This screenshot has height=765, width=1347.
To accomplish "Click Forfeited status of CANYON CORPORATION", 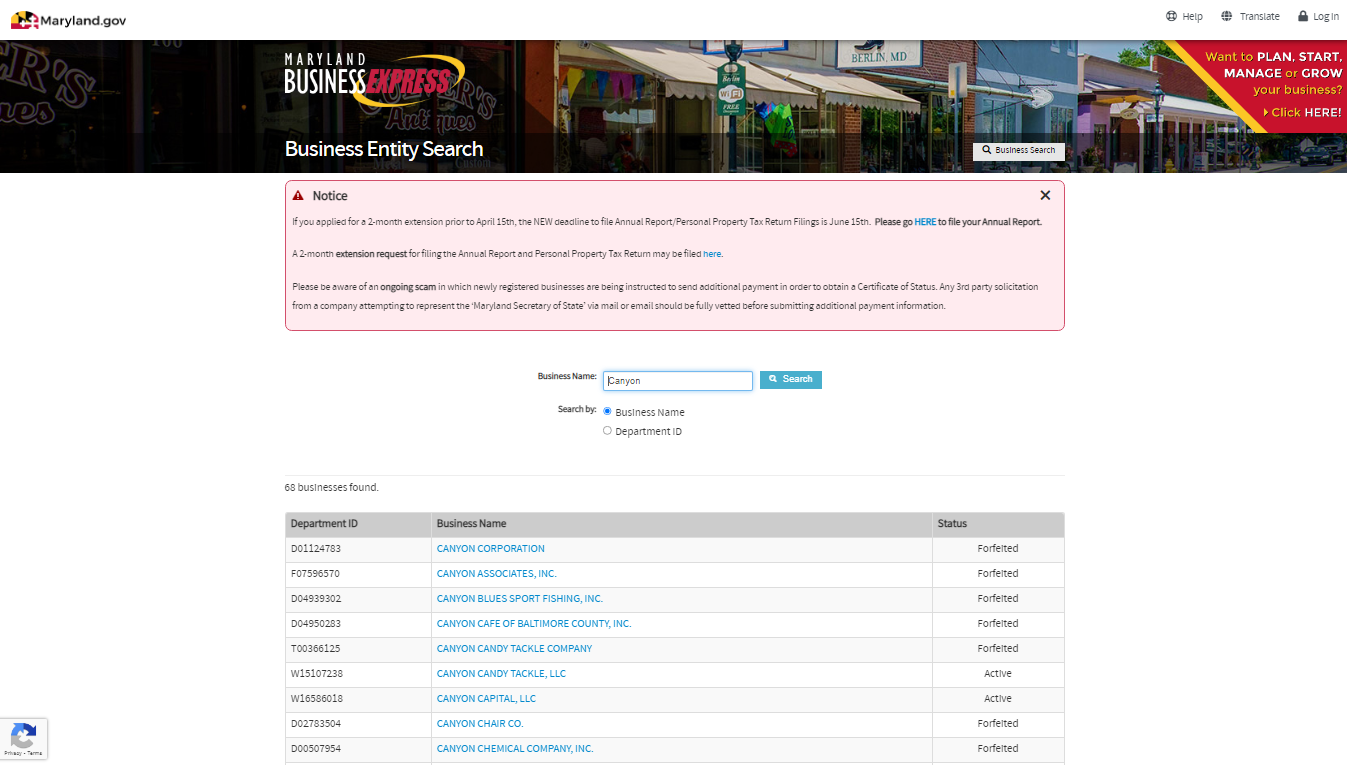I will point(998,549).
